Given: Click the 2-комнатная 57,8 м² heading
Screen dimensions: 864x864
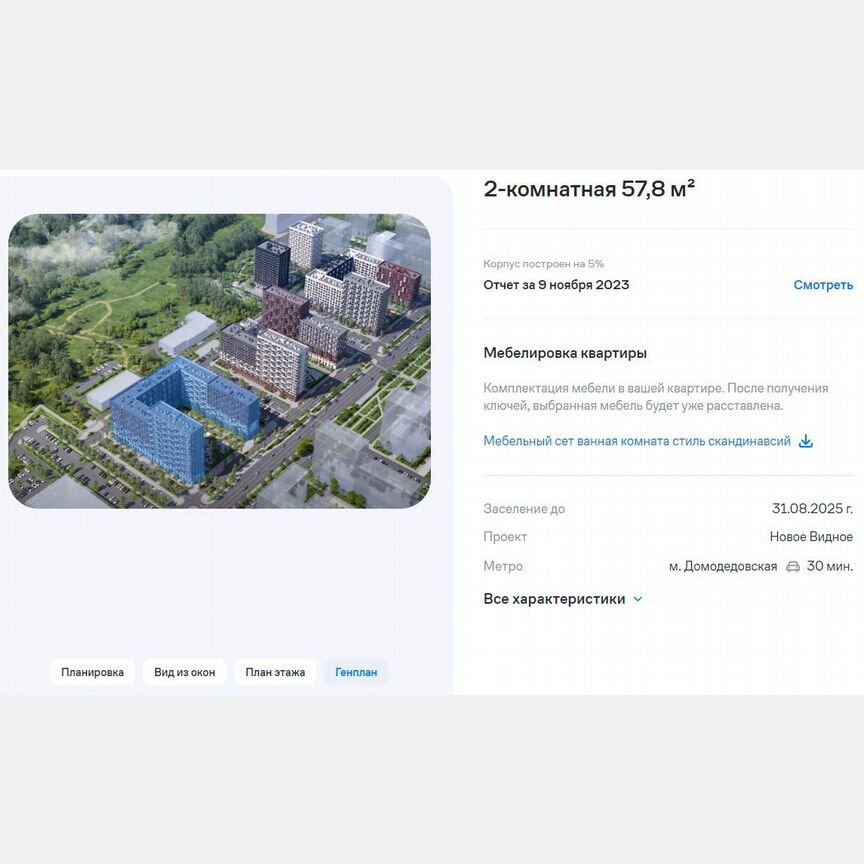Looking at the screenshot, I should click(589, 188).
